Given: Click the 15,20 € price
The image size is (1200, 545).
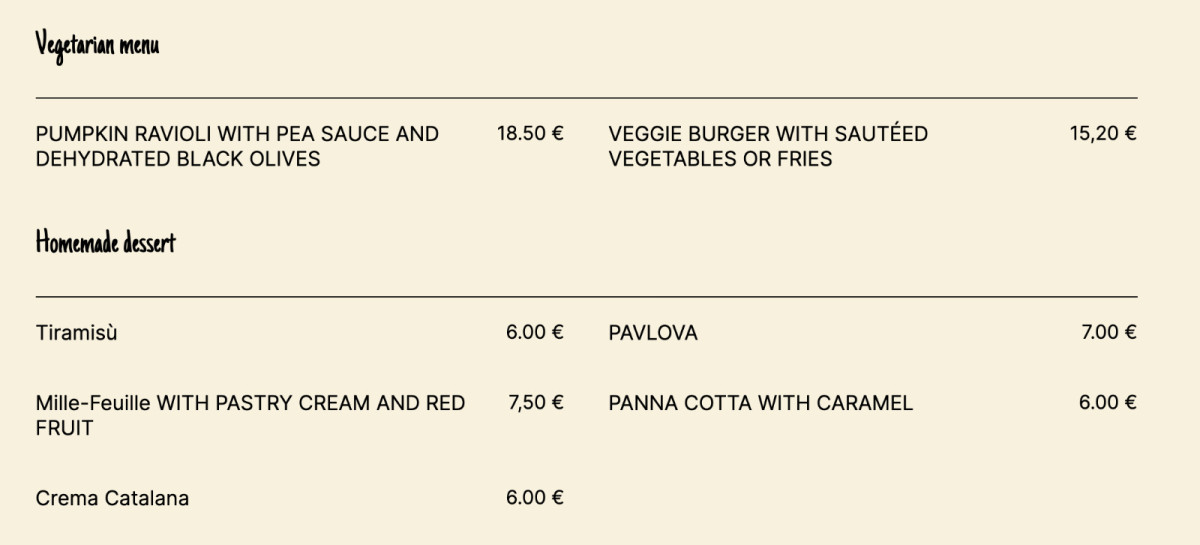Looking at the screenshot, I should (x=1102, y=133).
